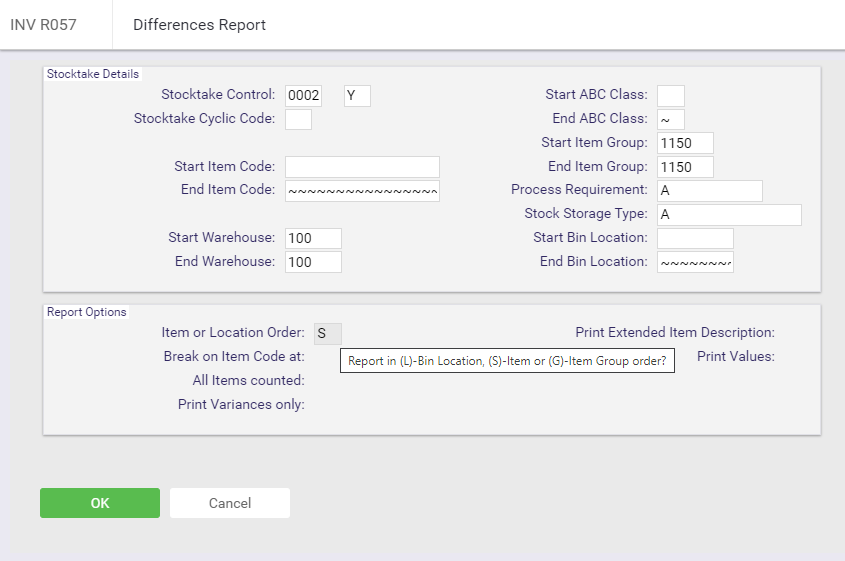845x561 pixels.
Task: Focus the Start ABC Class box
Action: coord(671,96)
